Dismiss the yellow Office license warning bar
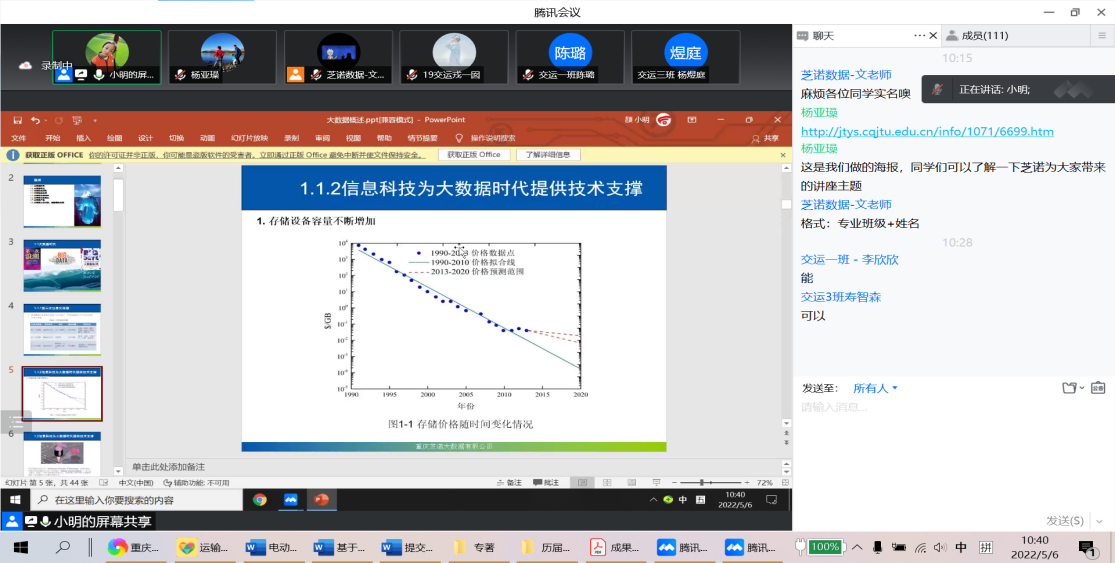This screenshot has width=1115, height=563. [784, 154]
